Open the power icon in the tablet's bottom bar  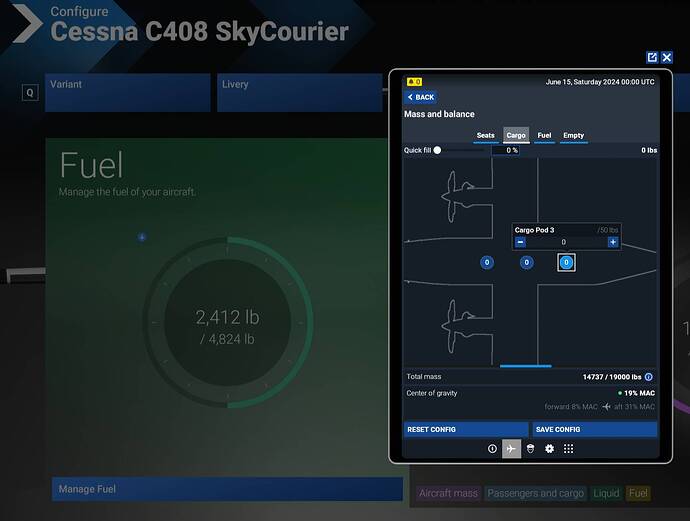(492, 449)
